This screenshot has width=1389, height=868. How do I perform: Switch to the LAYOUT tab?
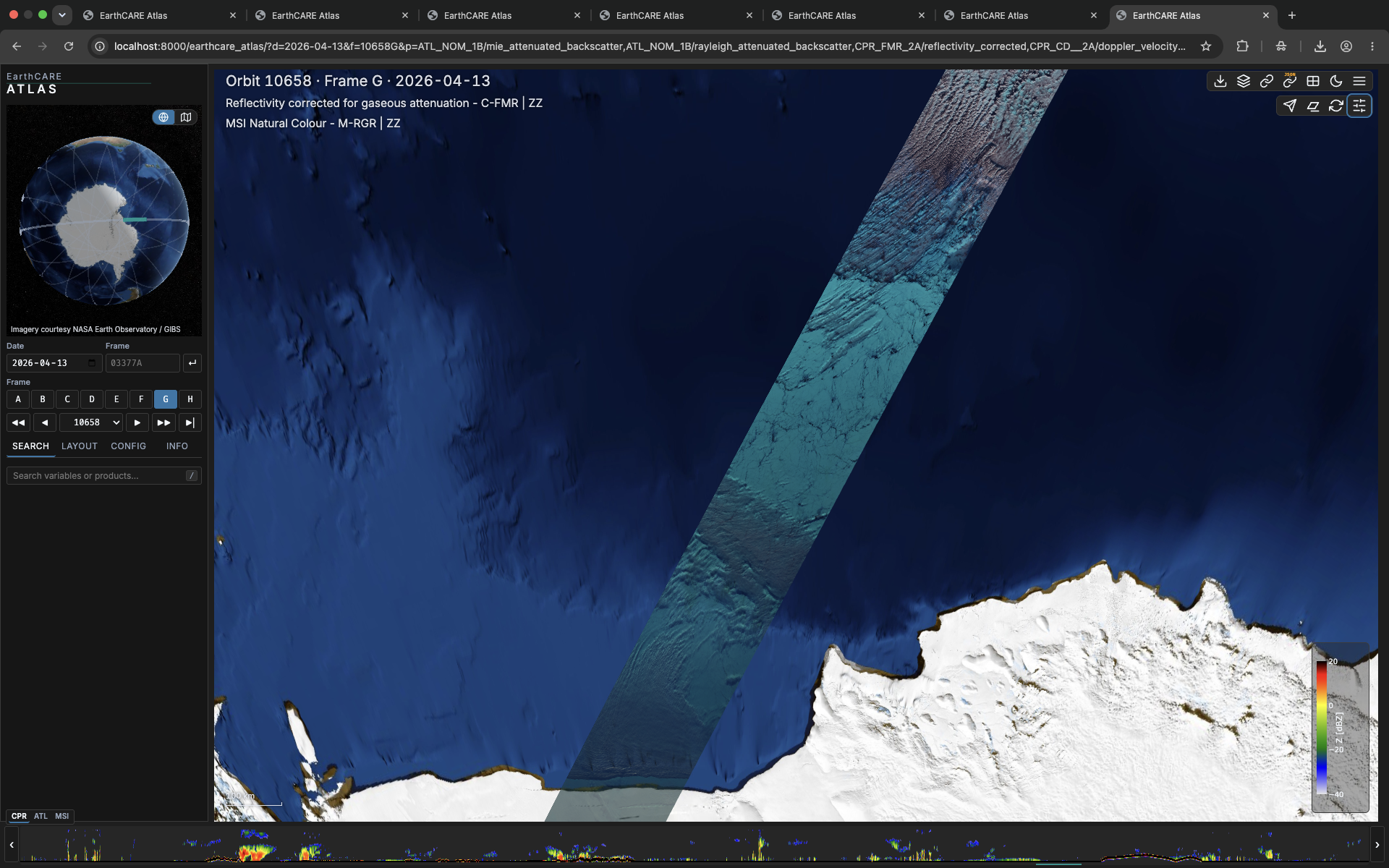pyautogui.click(x=80, y=446)
